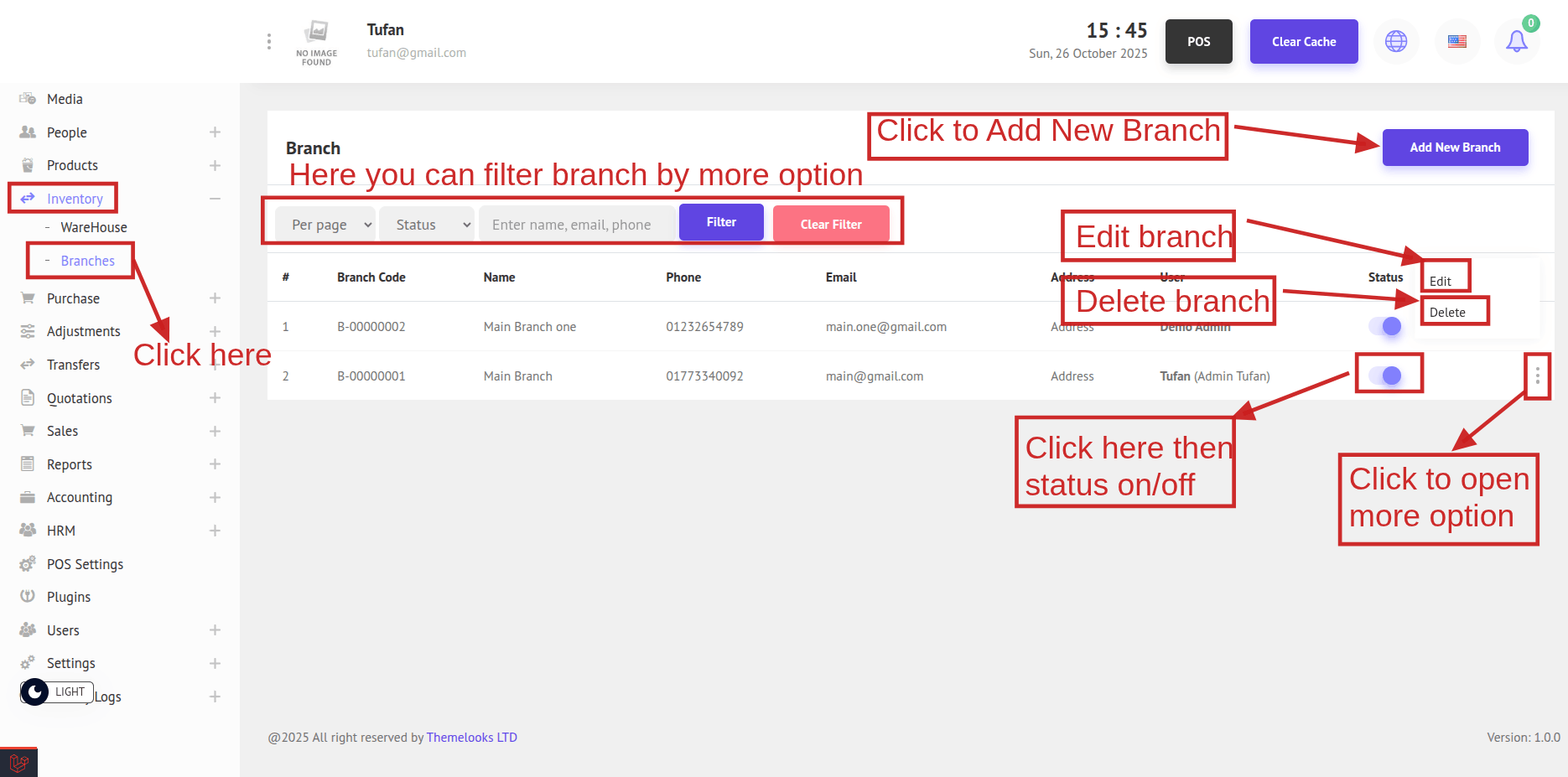1568x777 pixels.
Task: Click the Plugins icon in sidebar
Action: point(28,597)
